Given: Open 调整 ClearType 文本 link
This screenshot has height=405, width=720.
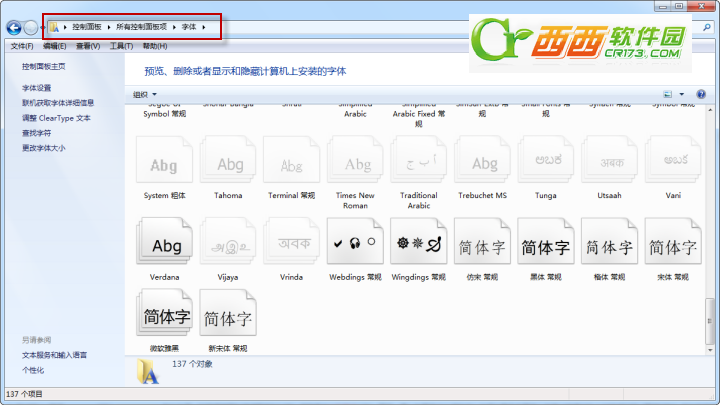Looking at the screenshot, I should (x=56, y=118).
